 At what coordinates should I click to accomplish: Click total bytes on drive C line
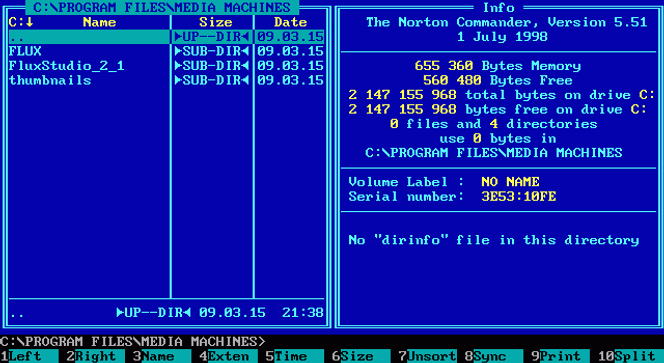click(x=502, y=94)
